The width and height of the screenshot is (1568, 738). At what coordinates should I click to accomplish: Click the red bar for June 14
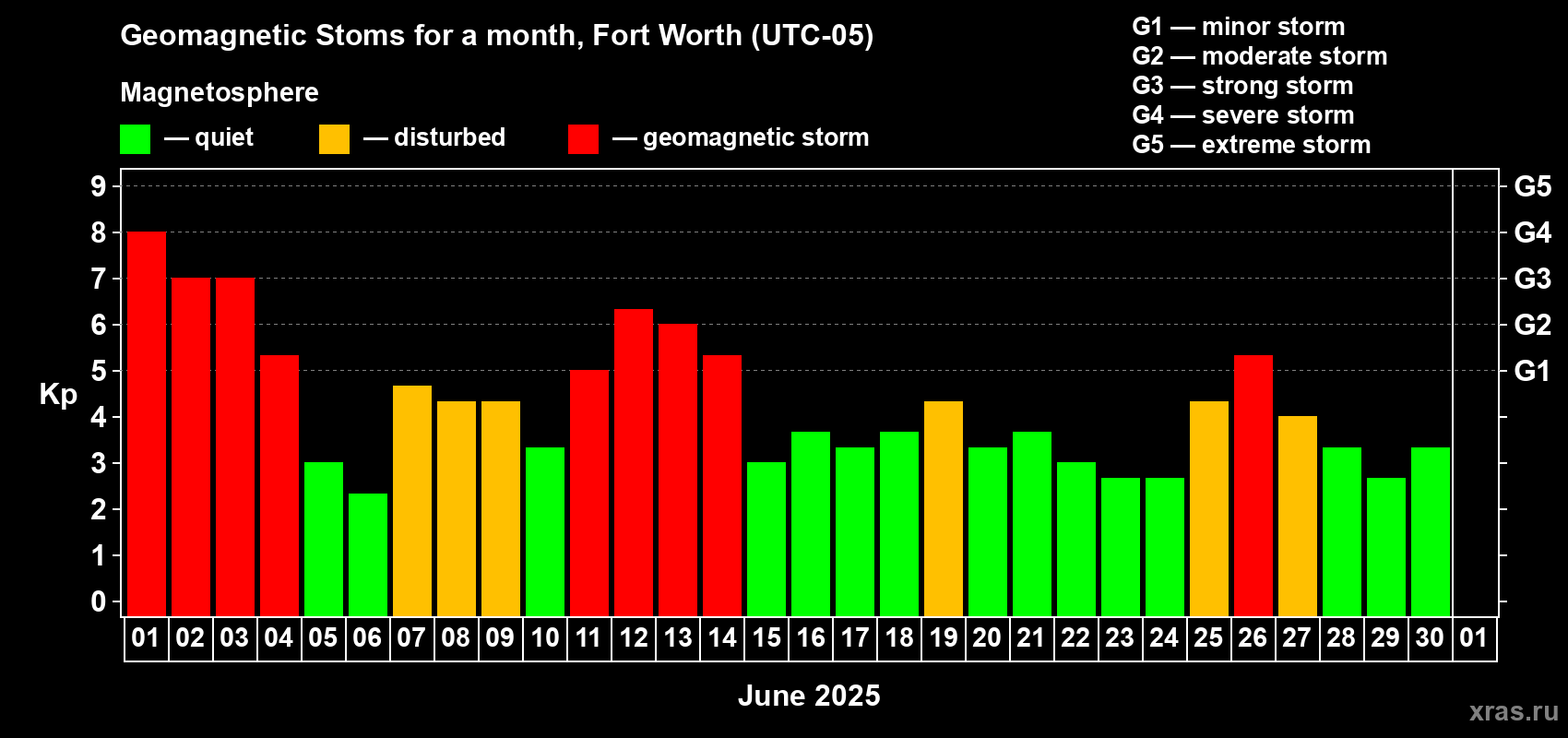tap(722, 485)
